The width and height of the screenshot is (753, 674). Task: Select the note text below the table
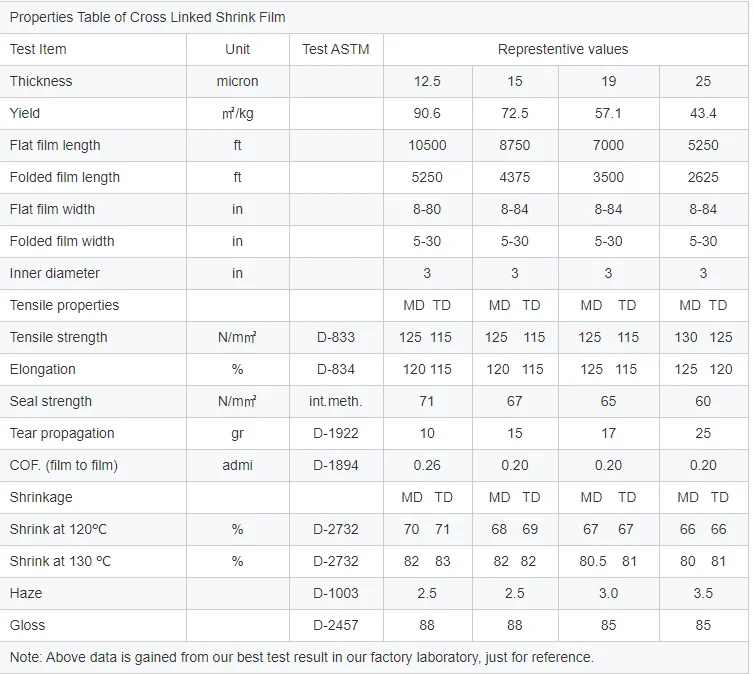tap(302, 657)
